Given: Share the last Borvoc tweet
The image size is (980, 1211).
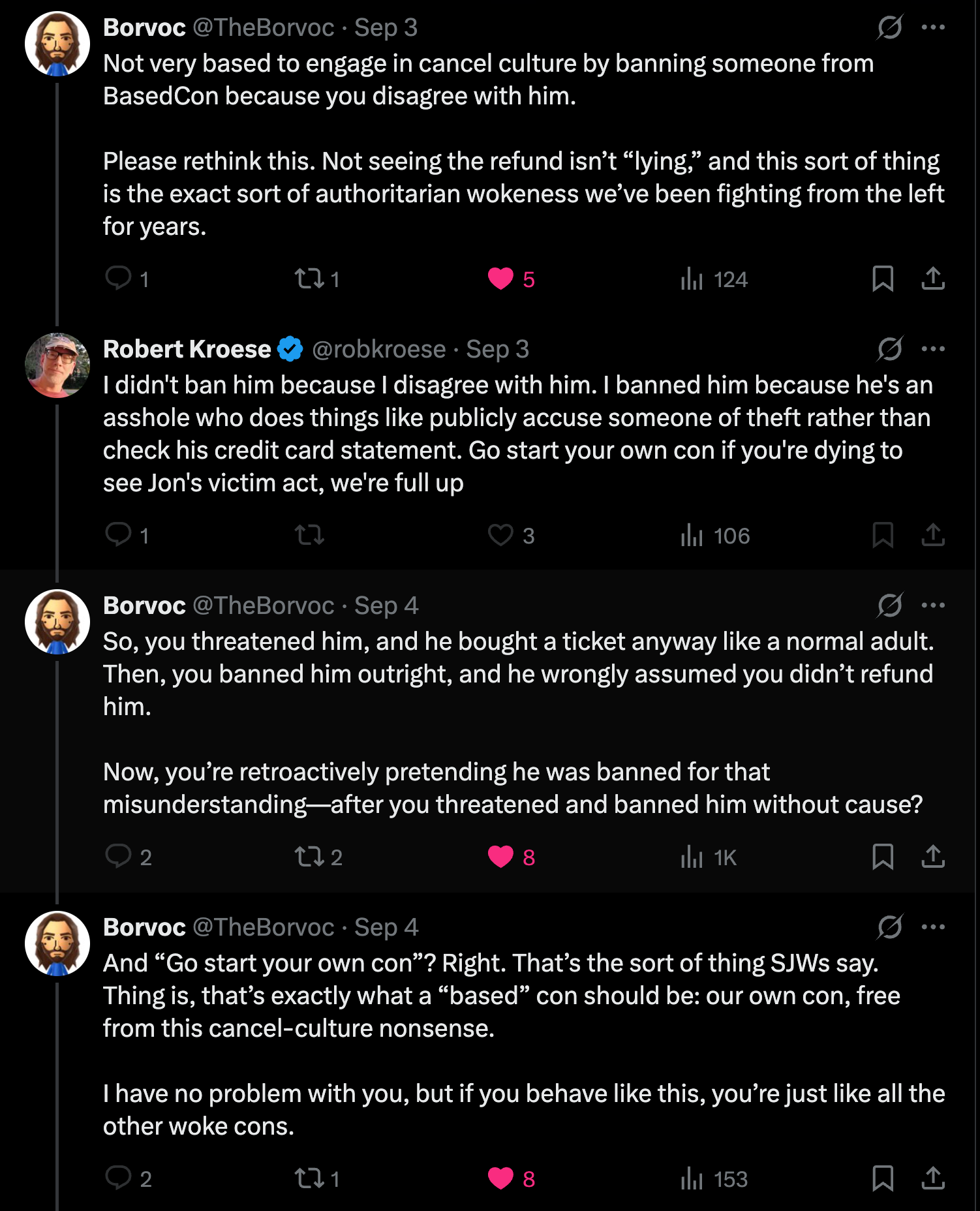Looking at the screenshot, I should tap(933, 1178).
